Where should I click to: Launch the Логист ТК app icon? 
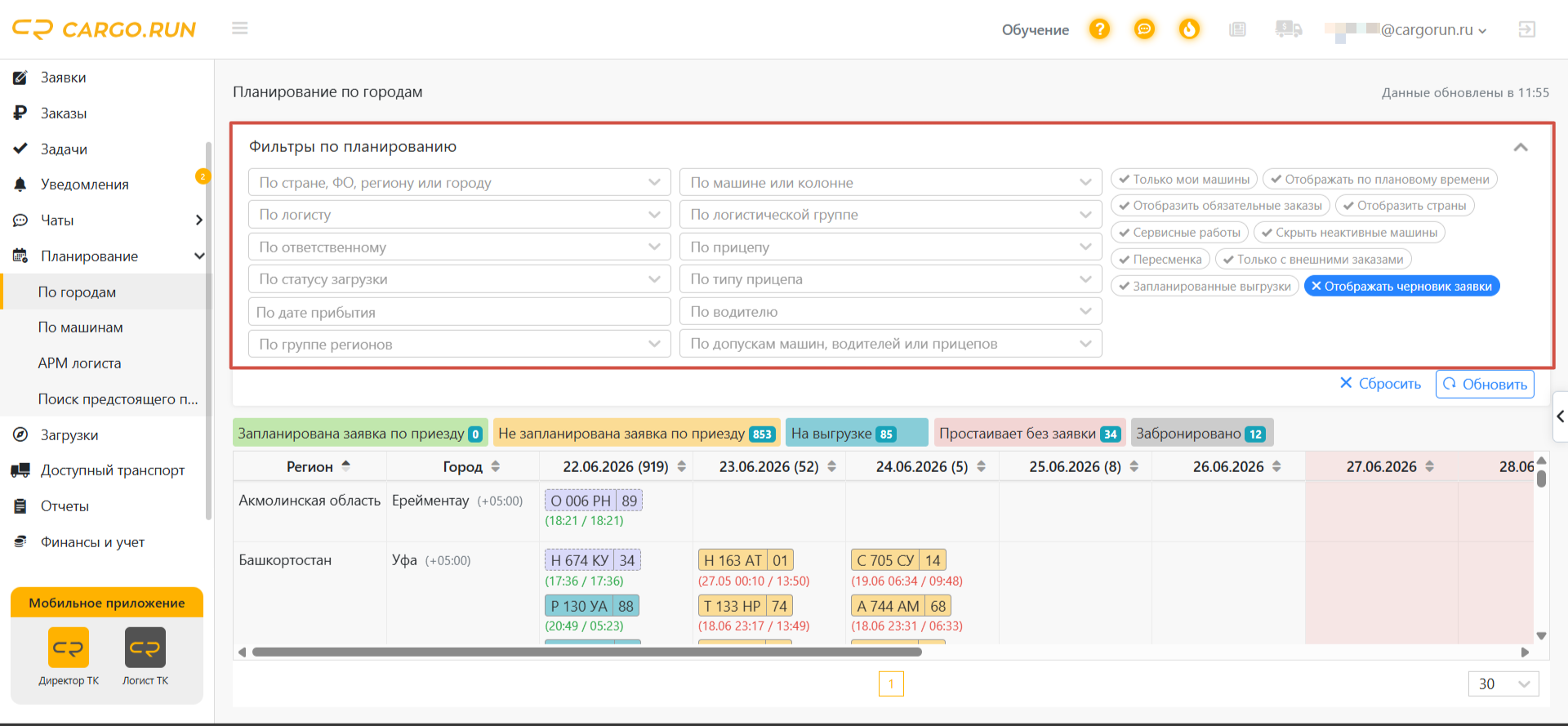click(145, 648)
